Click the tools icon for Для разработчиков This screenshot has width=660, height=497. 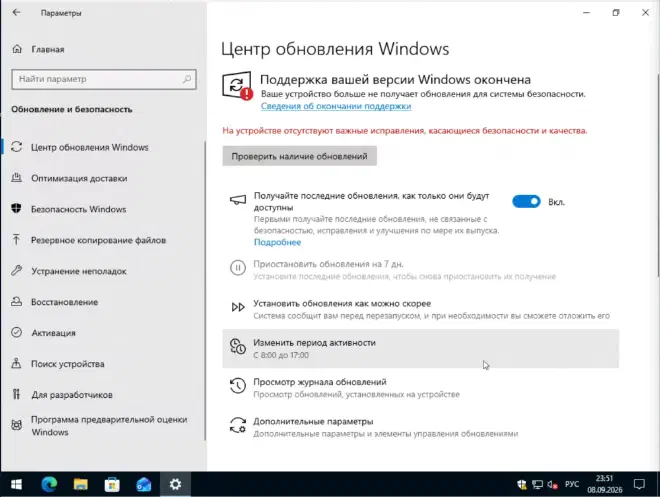16,394
